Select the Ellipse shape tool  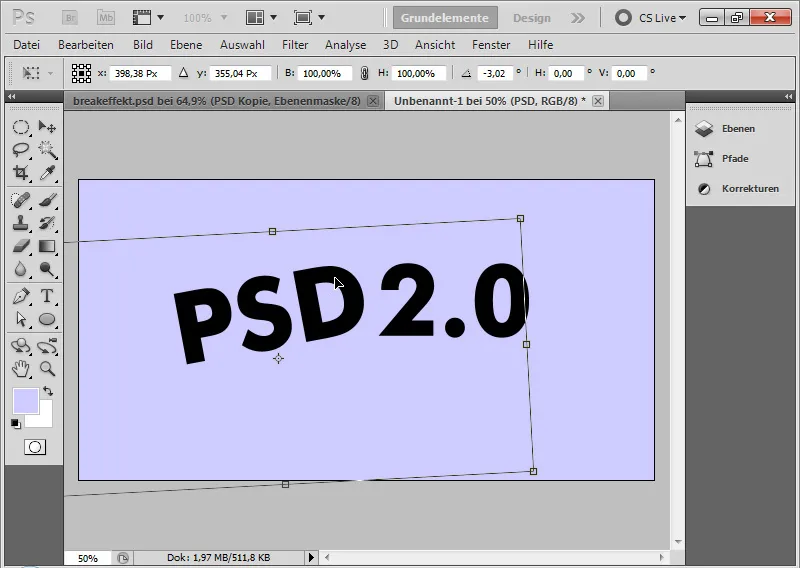(x=47, y=319)
